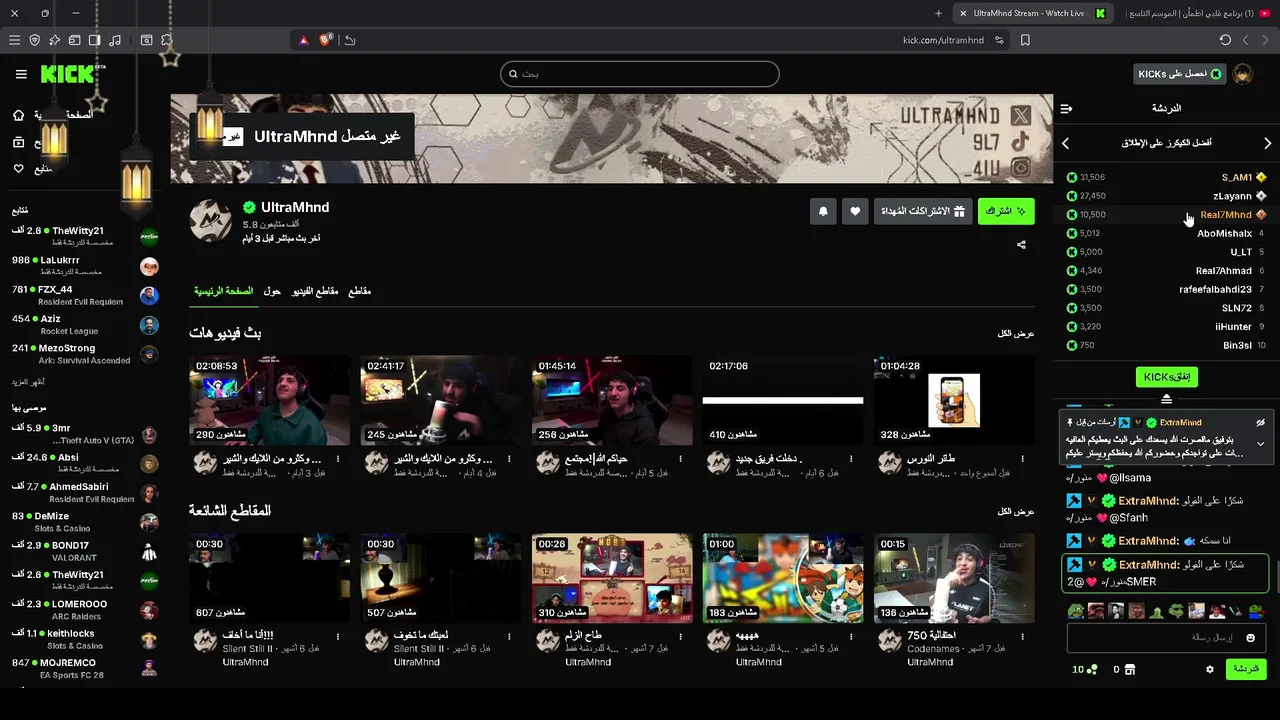Select the About channel tab

[272, 291]
